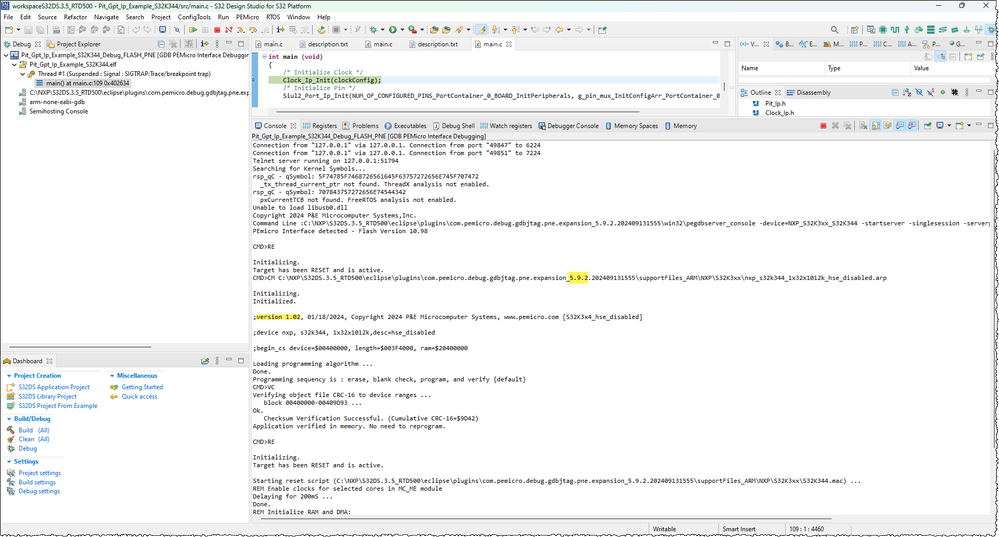Click the New toolbar icon

[8, 29]
